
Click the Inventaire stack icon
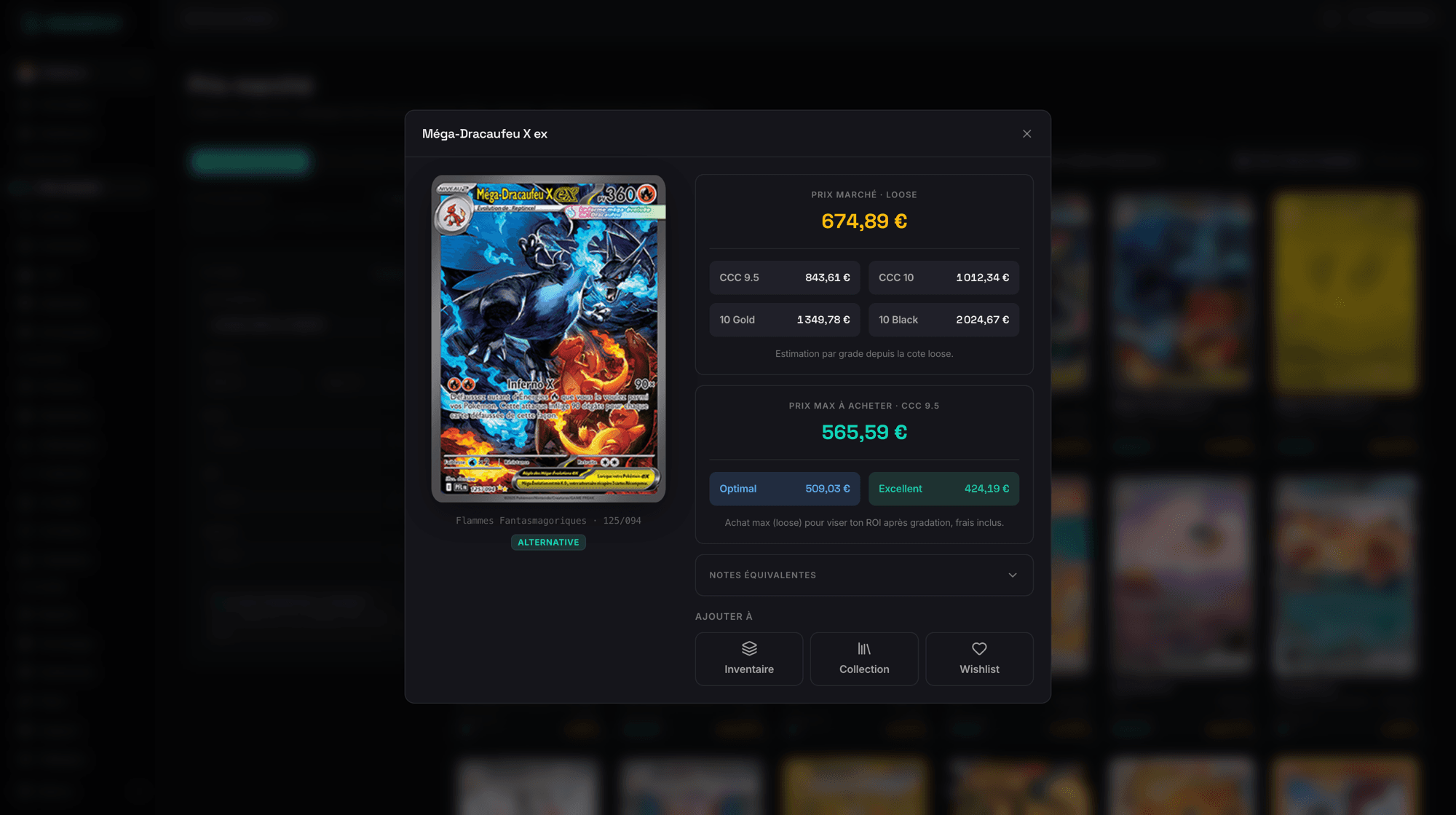pos(749,648)
